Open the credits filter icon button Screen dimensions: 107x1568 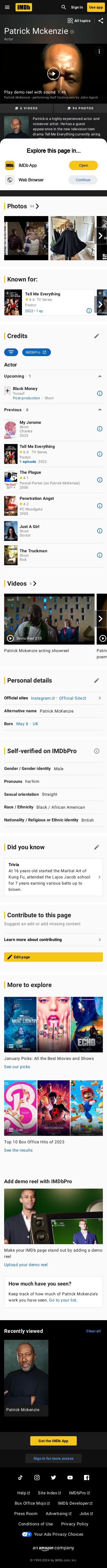[11, 352]
